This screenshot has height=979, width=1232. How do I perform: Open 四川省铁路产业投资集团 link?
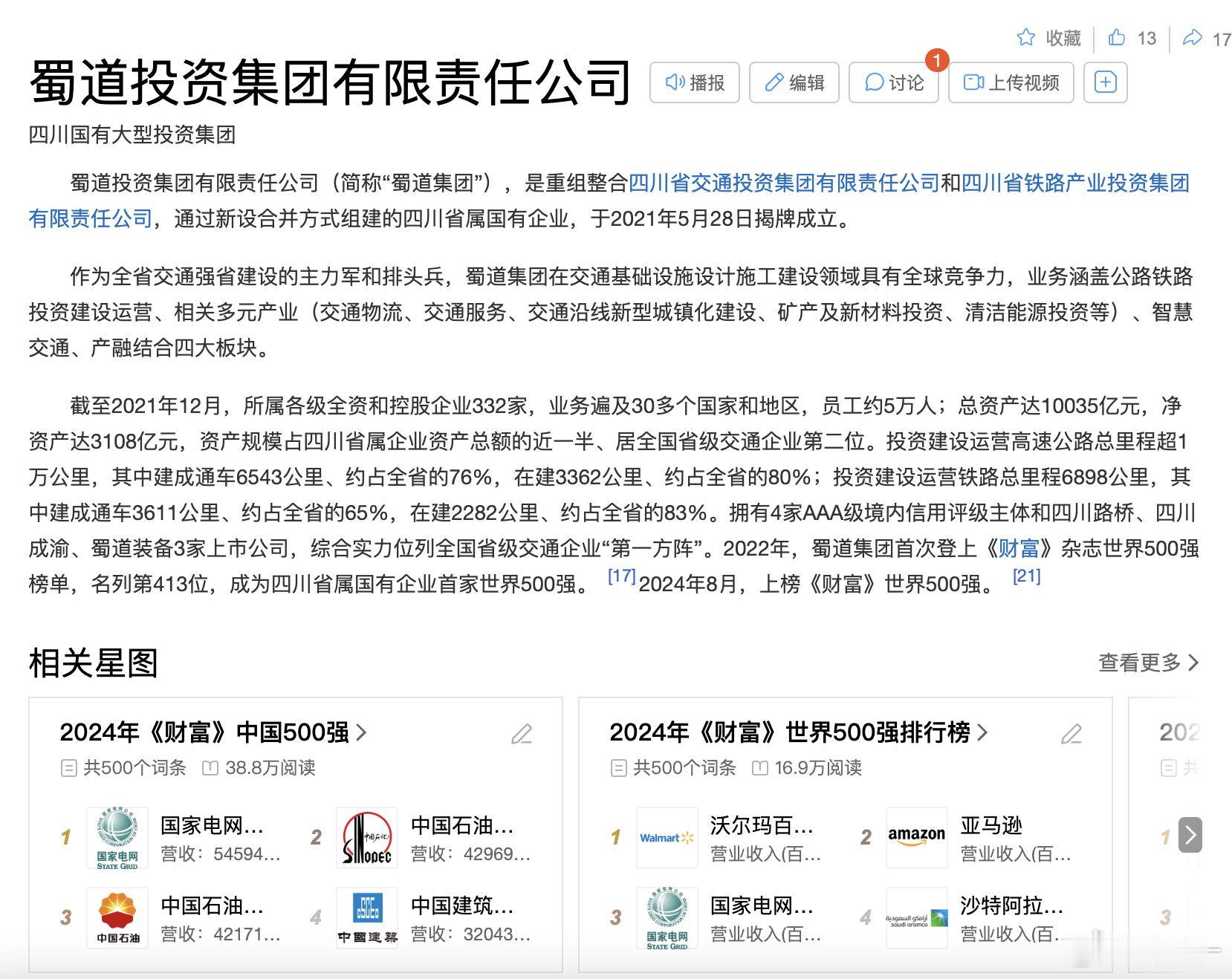[1076, 183]
